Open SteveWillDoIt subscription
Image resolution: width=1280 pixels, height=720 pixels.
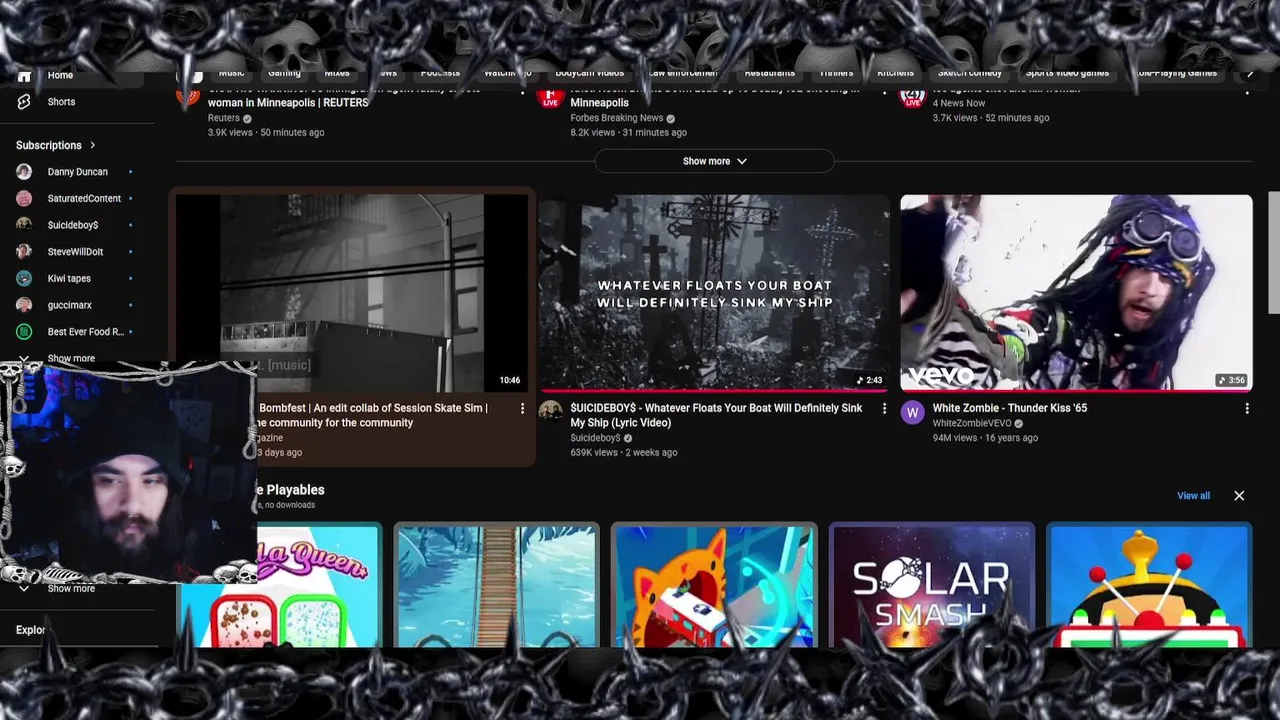[75, 252]
